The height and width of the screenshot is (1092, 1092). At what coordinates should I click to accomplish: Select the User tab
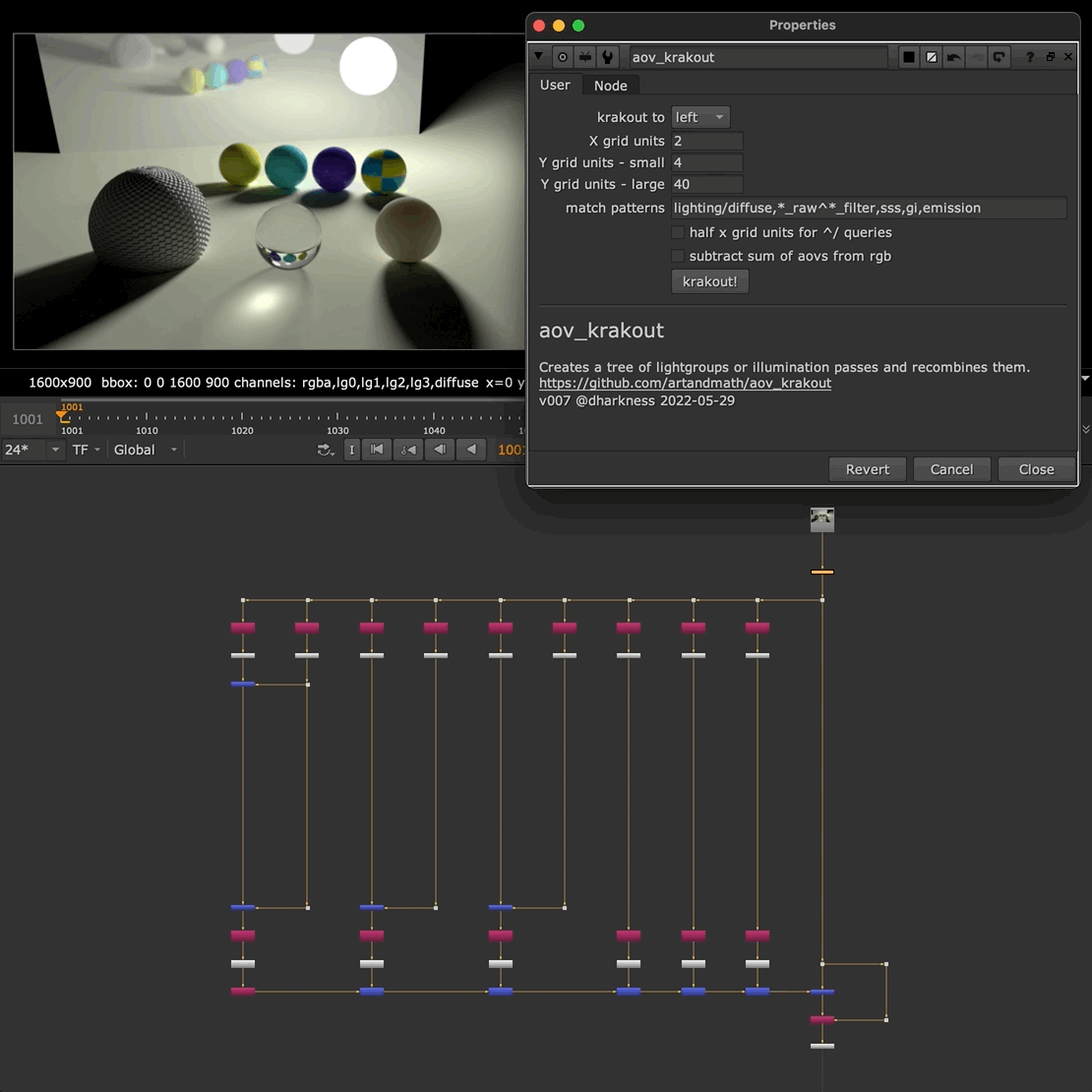(555, 86)
